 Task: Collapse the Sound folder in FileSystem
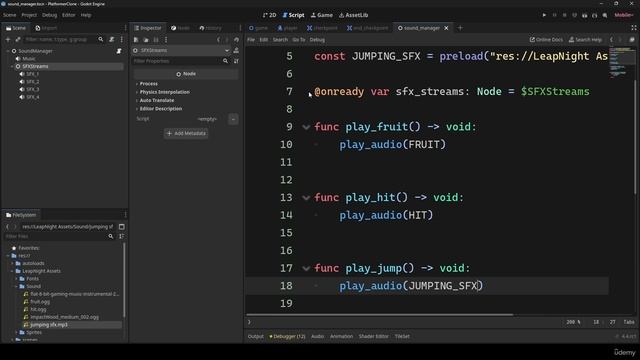coord(17,286)
